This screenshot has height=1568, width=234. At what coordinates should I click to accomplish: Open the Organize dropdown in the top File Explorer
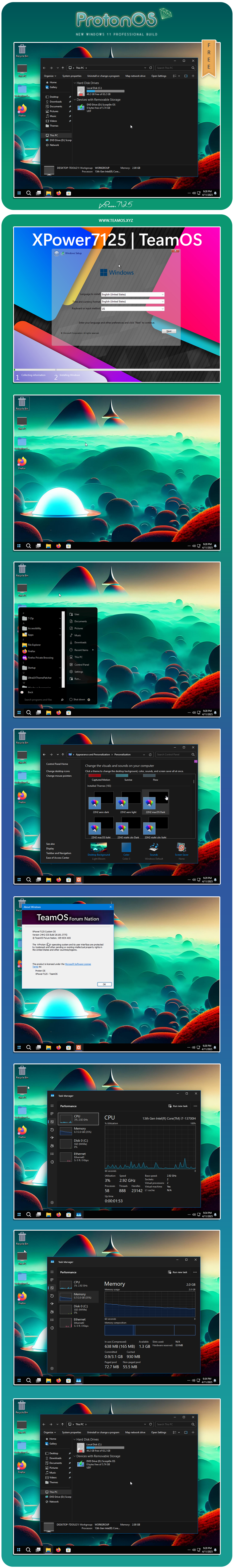click(50, 76)
